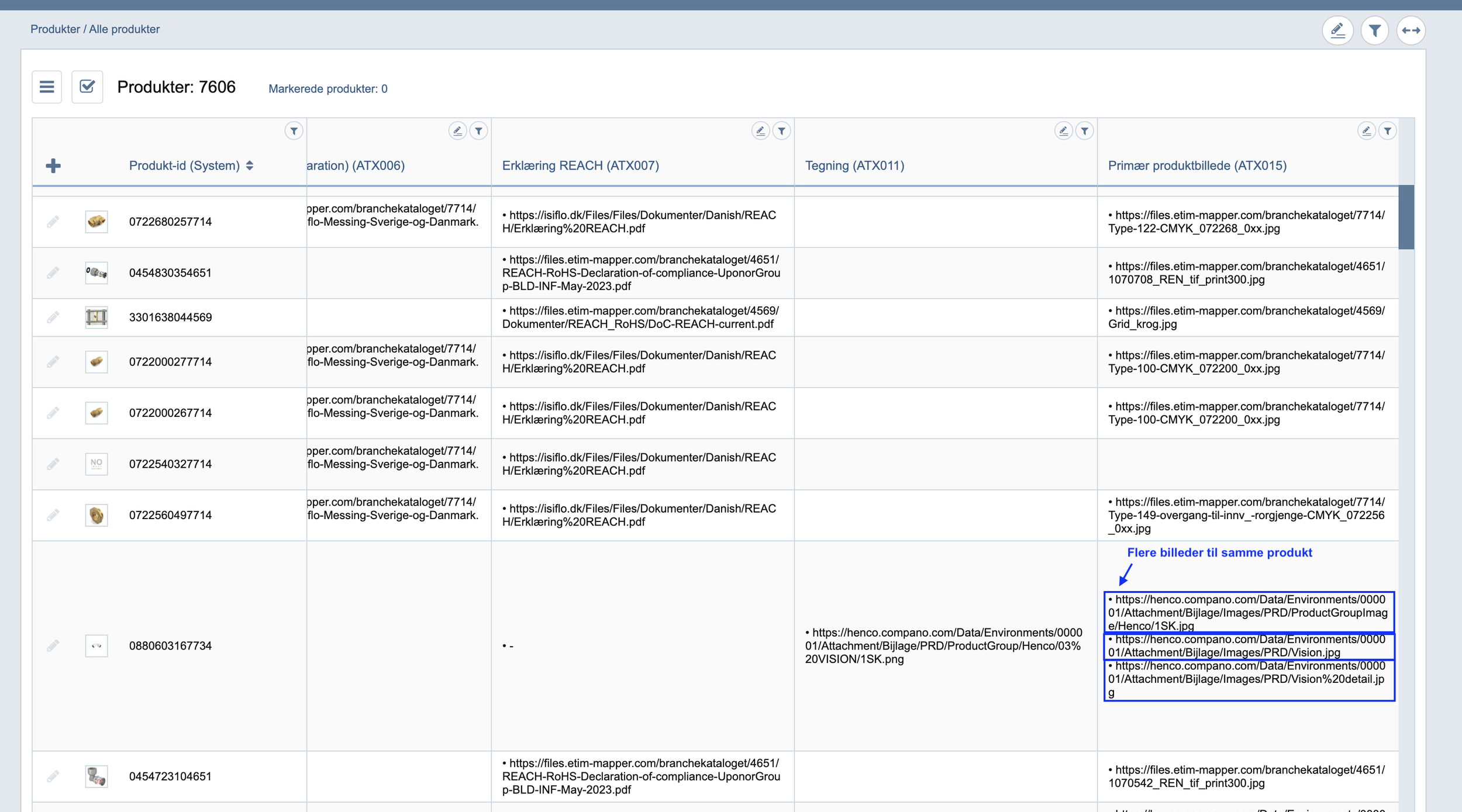1462x812 pixels.
Task: Click the Produkter breadcrumb link
Action: [x=55, y=29]
